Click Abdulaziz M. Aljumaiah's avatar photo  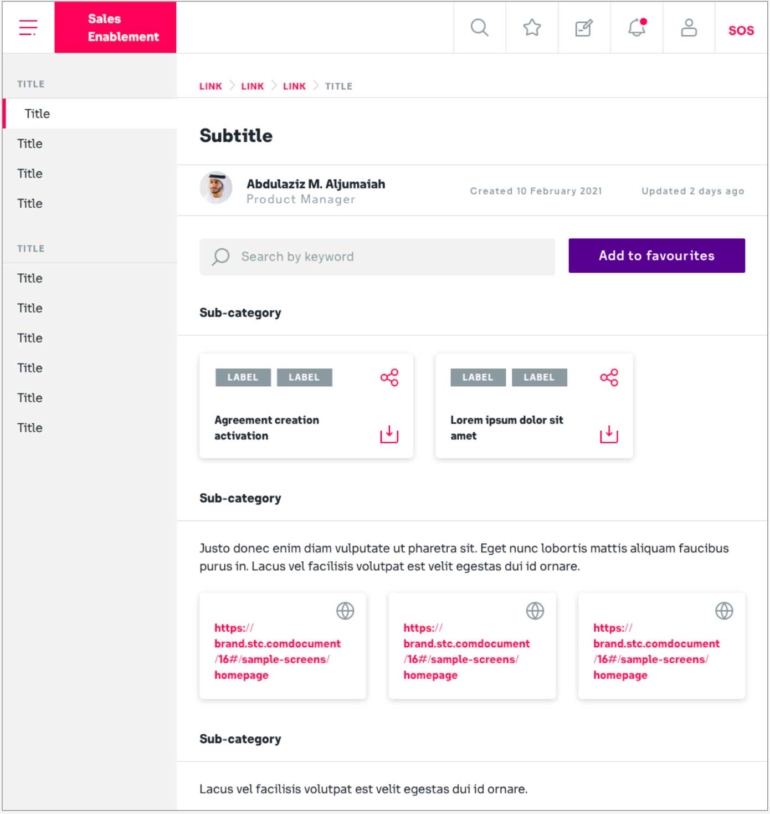pyautogui.click(x=216, y=188)
